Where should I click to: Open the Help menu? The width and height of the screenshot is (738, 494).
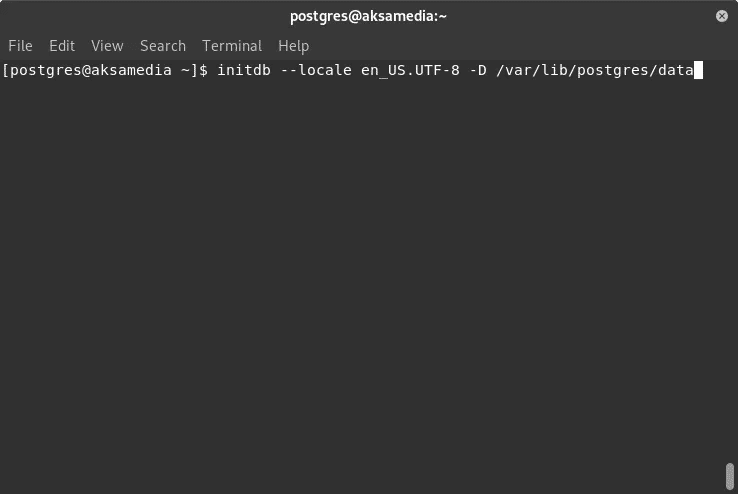[294, 46]
